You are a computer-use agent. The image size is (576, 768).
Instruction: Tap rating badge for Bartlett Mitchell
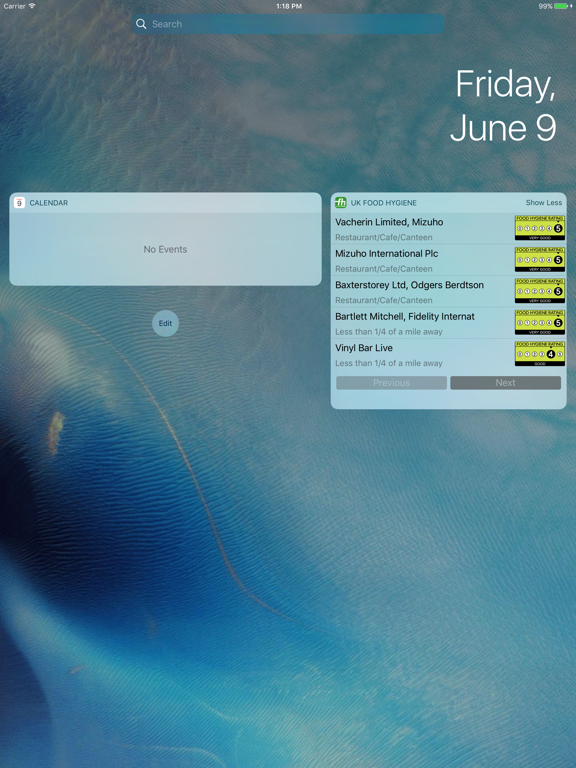click(540, 322)
